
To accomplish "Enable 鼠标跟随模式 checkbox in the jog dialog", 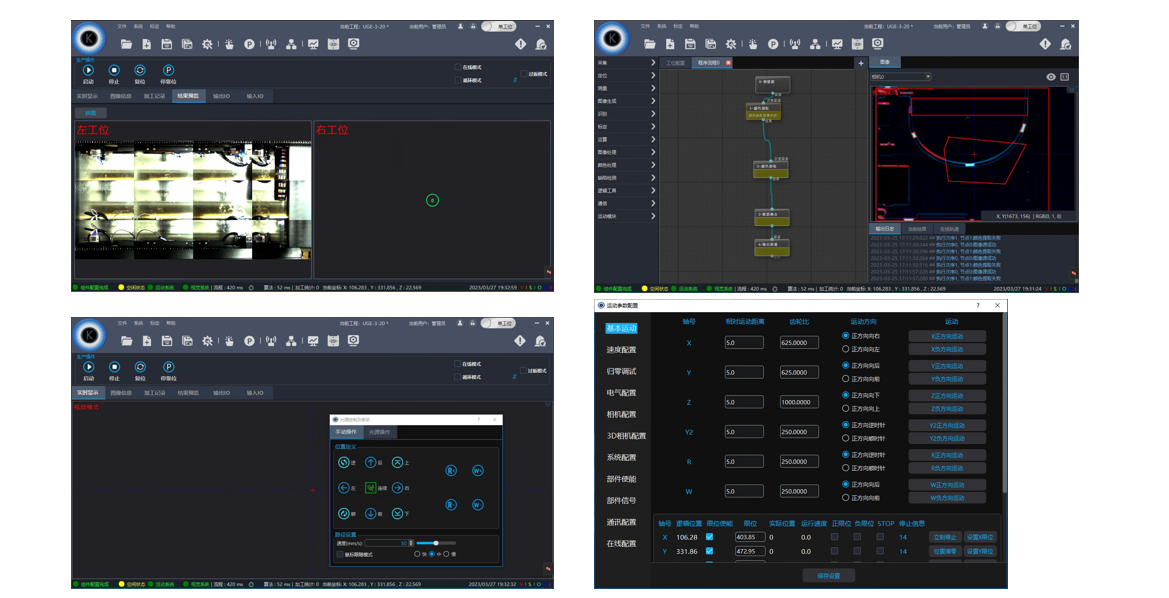I will tap(340, 554).
